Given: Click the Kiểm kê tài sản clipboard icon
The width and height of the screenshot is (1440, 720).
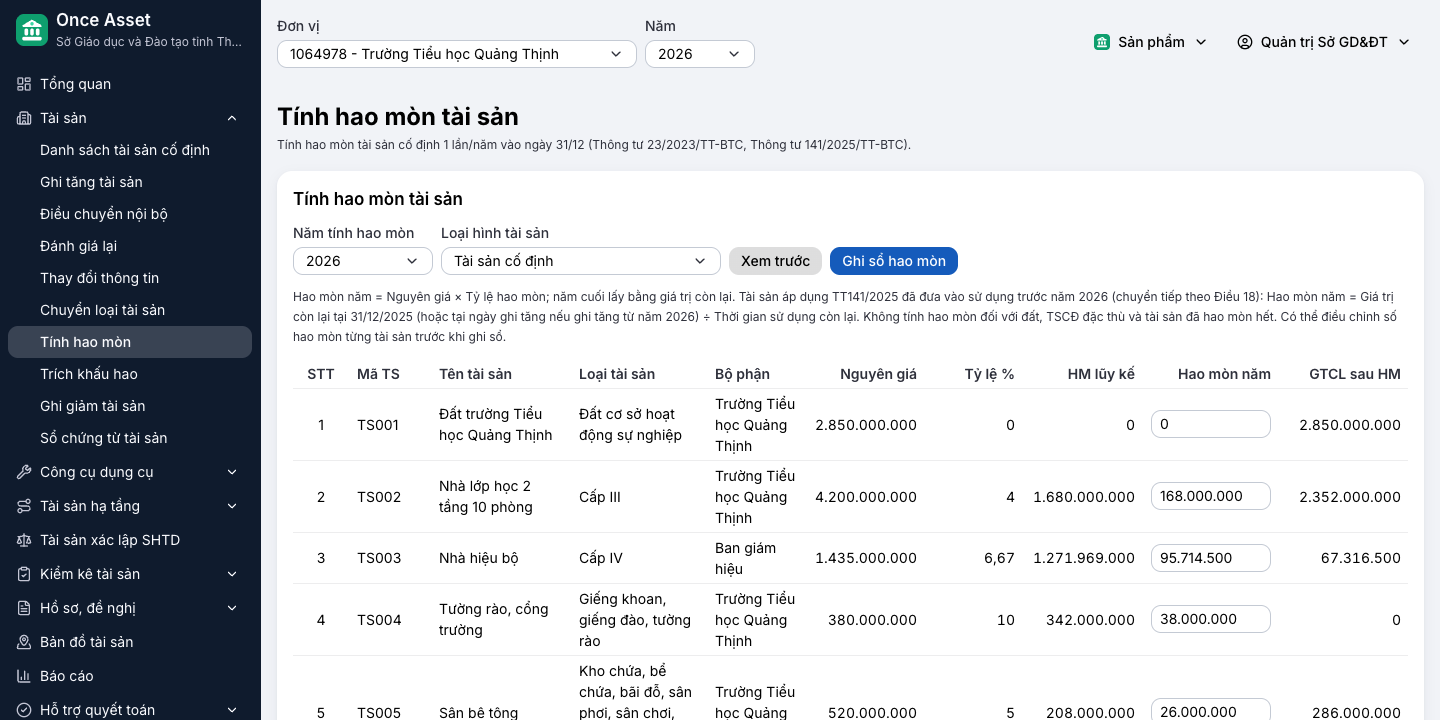Looking at the screenshot, I should pyautogui.click(x=24, y=574).
